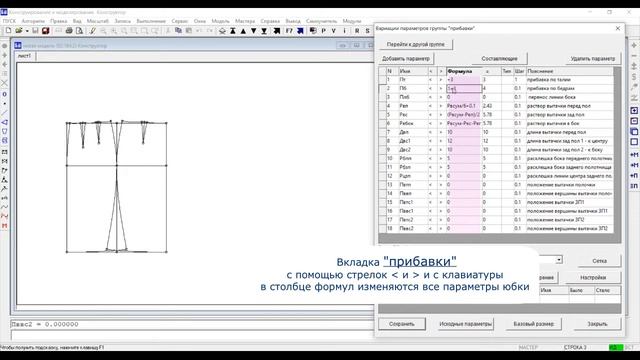The height and width of the screenshot is (360, 640).
Task: Click the V toolbar button
Action: 334,31
